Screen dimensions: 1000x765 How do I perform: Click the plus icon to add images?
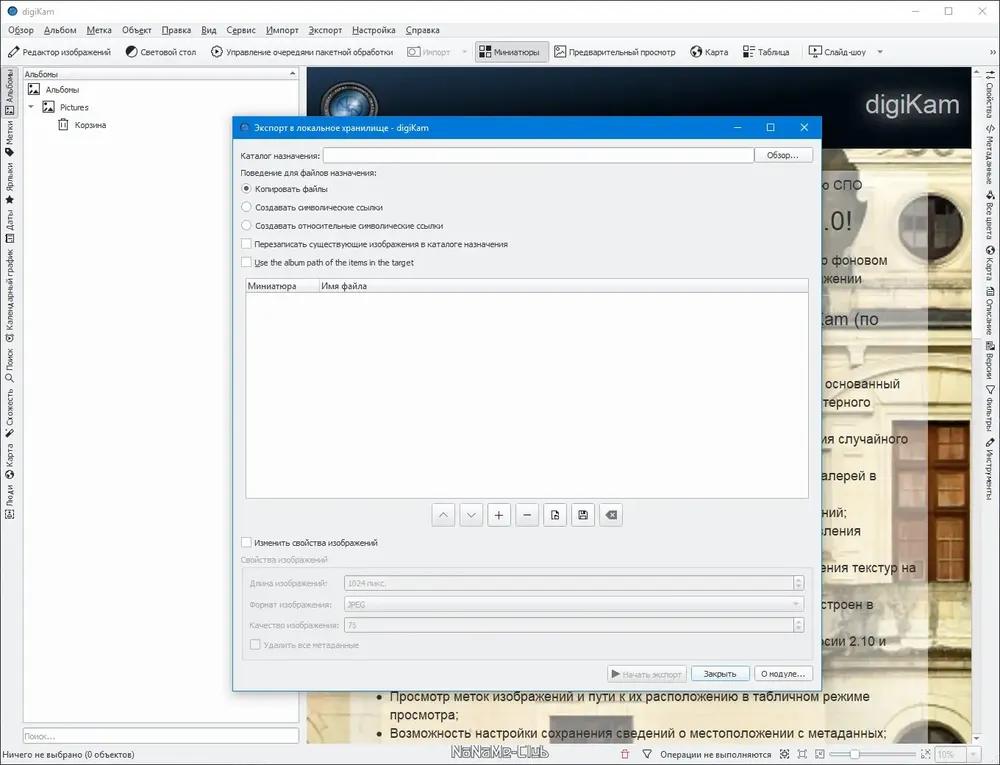[x=499, y=515]
